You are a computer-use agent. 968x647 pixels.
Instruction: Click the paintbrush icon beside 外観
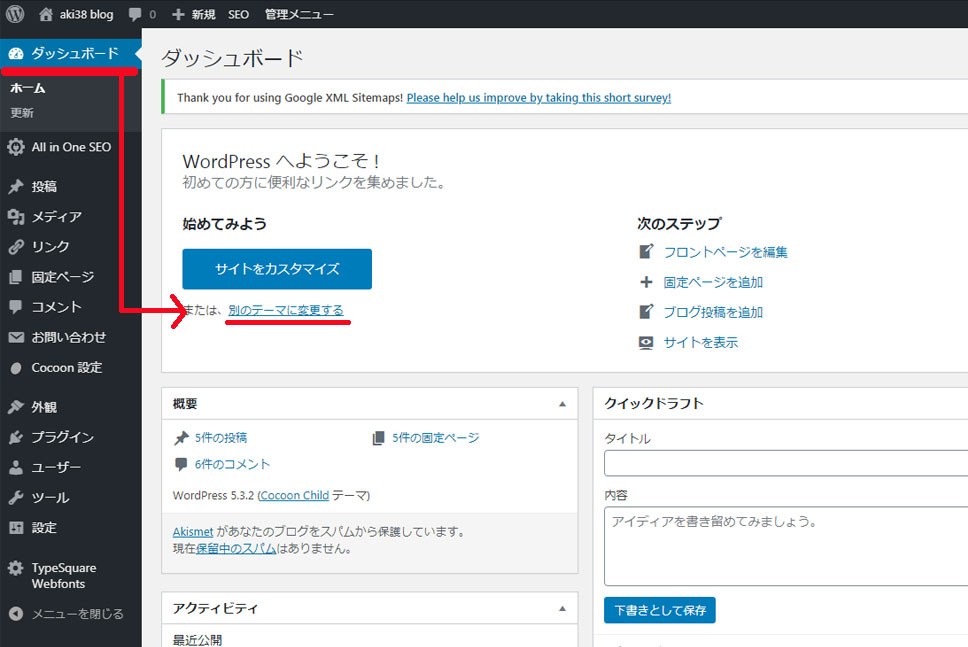(16, 407)
